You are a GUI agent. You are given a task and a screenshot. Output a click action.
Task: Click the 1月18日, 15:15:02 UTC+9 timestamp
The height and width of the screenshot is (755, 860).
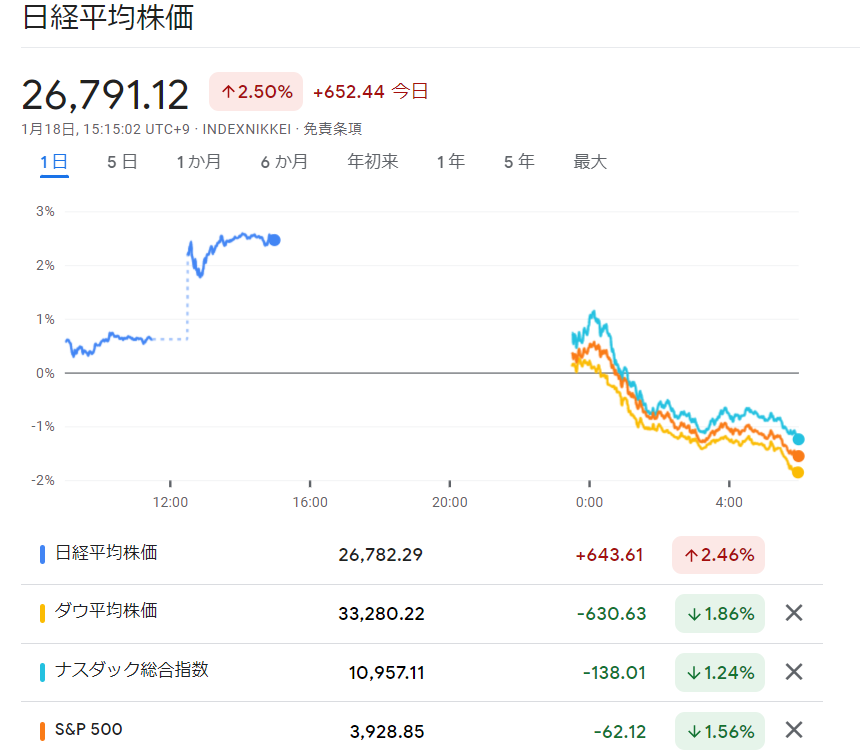coord(106,129)
